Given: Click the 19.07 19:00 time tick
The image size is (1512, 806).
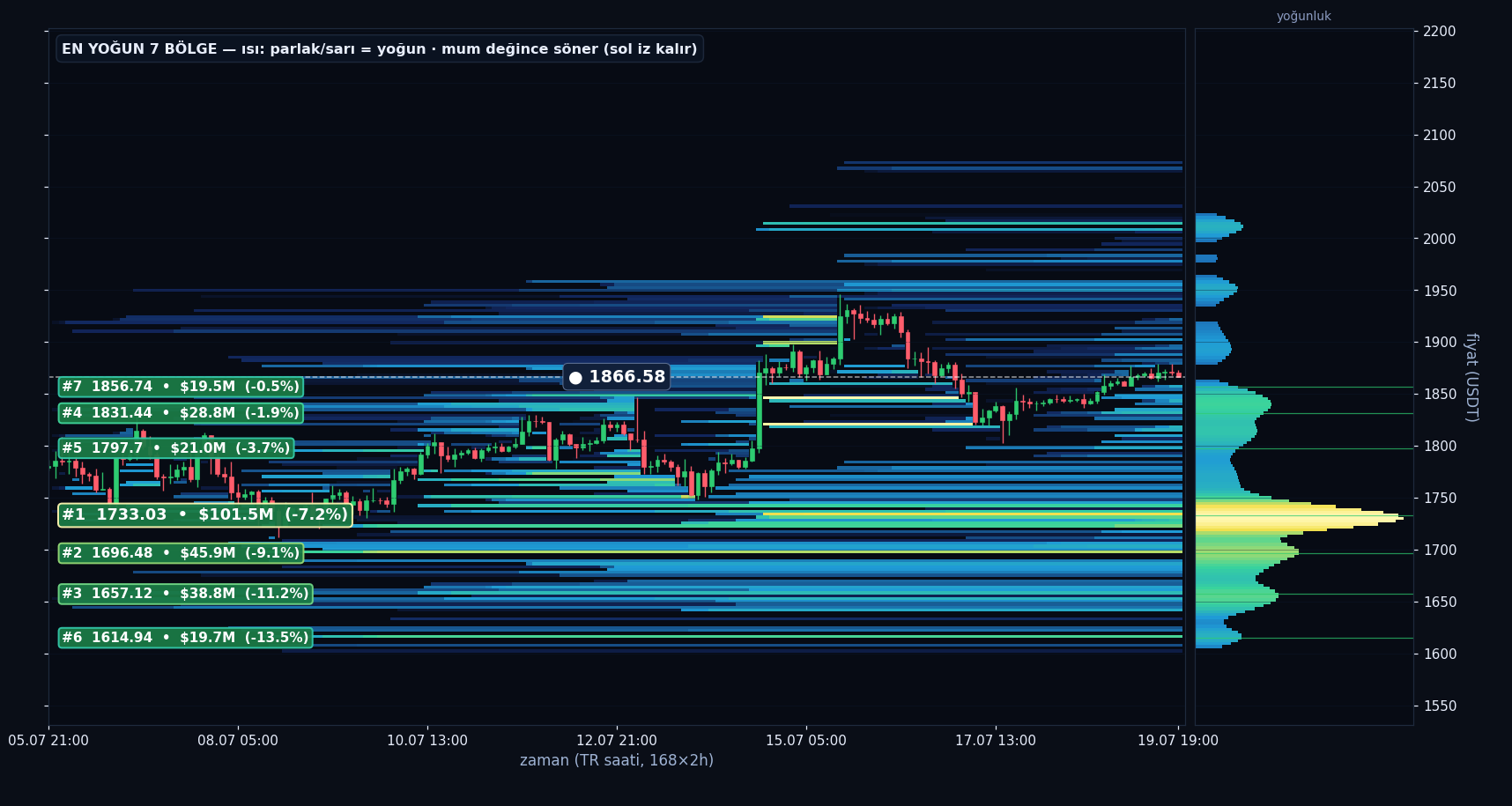Looking at the screenshot, I should 1178,741.
